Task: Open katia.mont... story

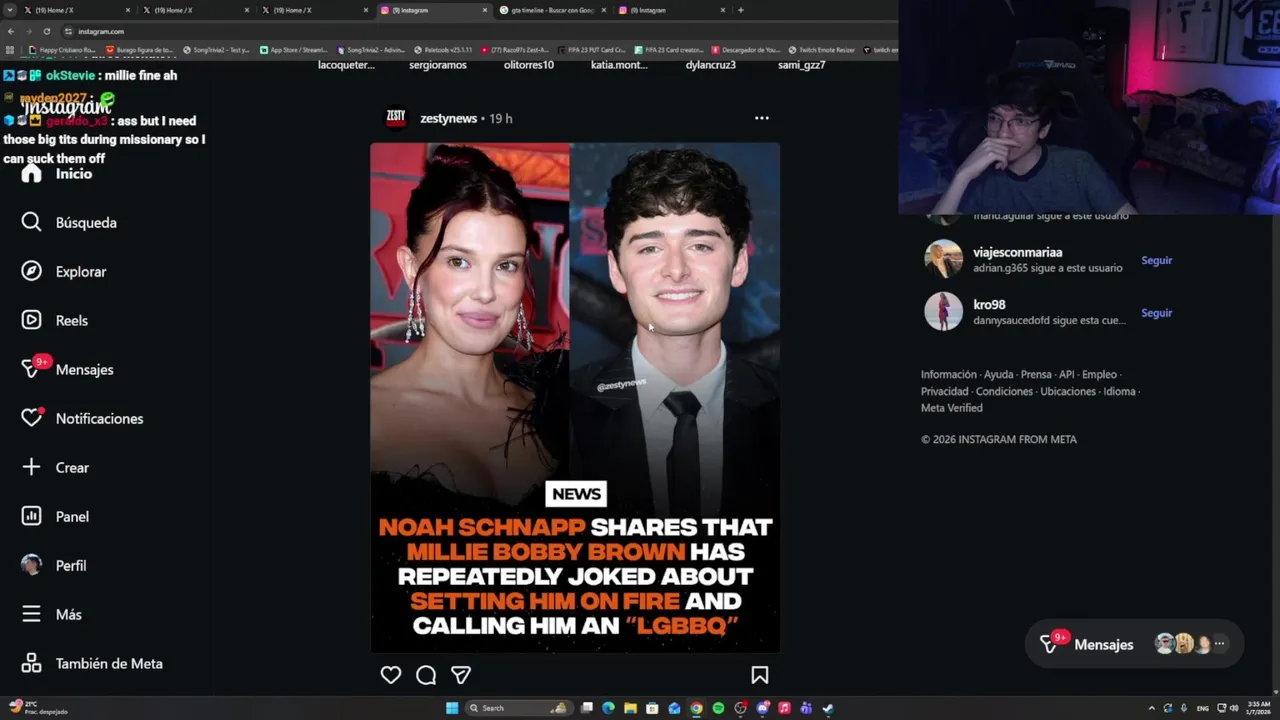Action: [619, 65]
